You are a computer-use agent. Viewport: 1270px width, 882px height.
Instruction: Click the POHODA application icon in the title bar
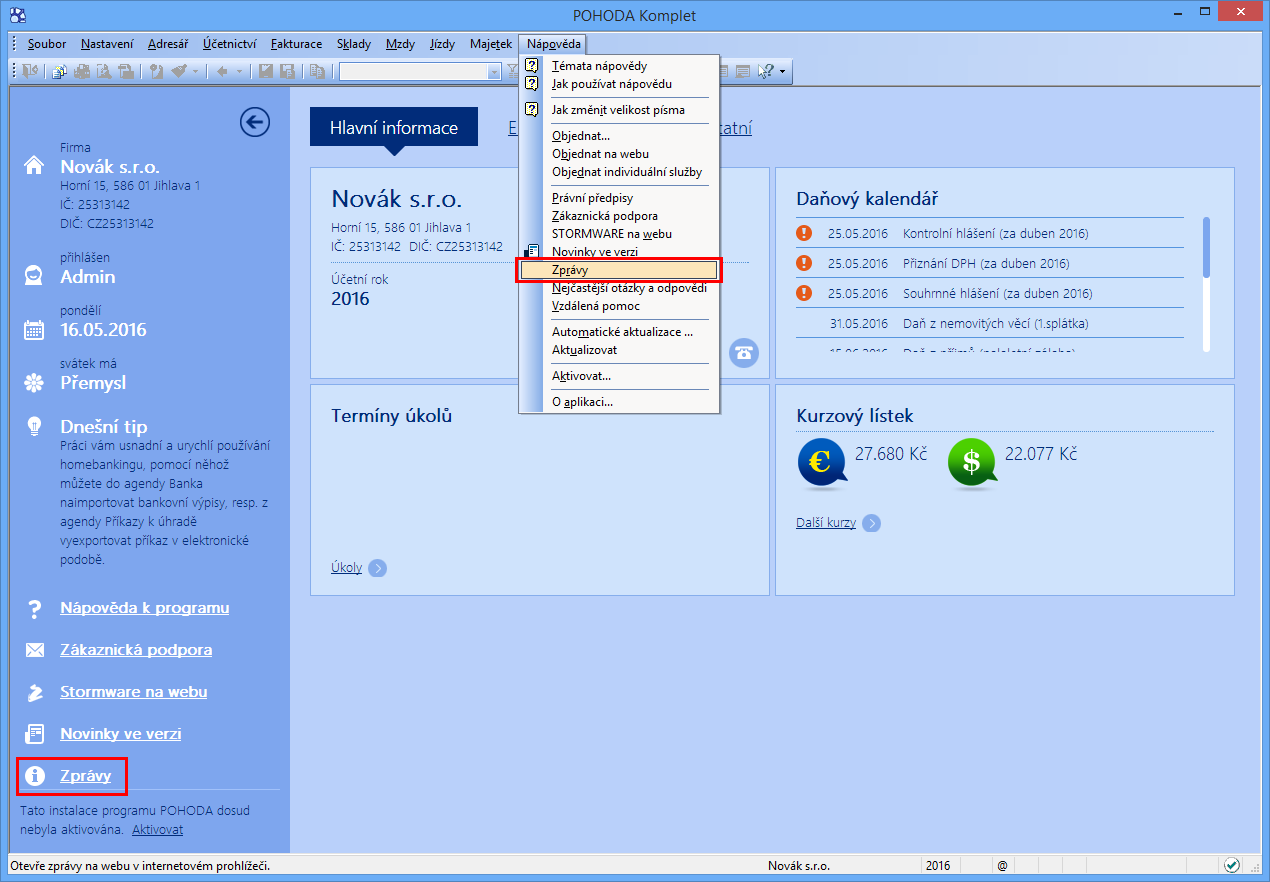pos(17,15)
